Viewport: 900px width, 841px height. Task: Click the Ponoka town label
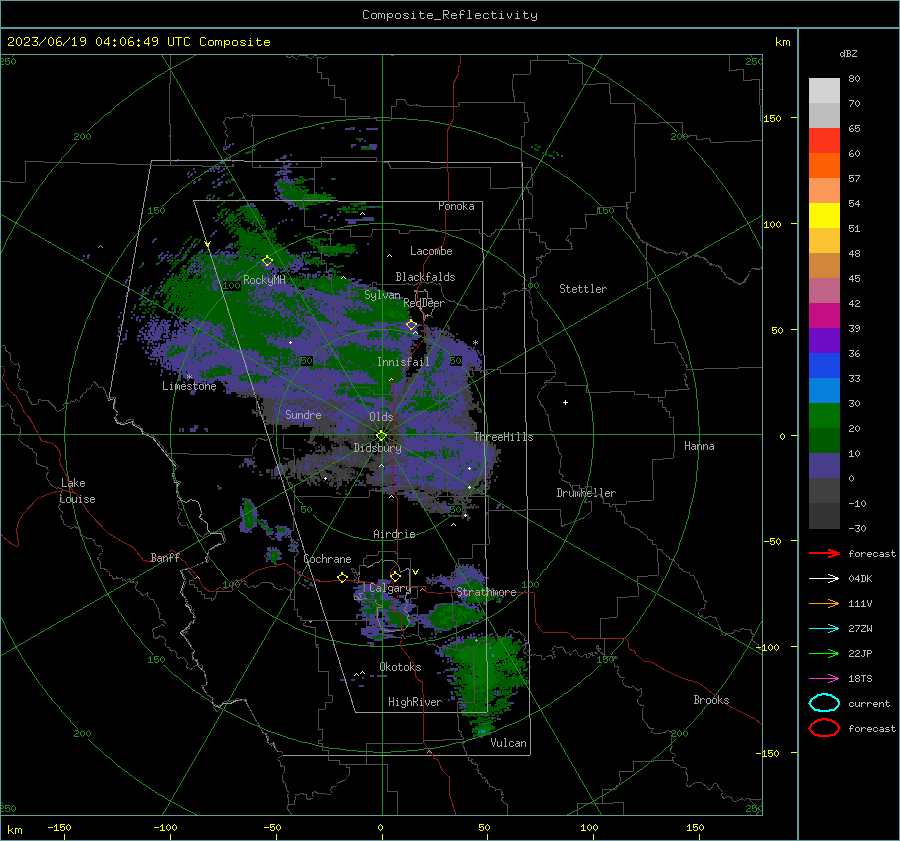[x=456, y=206]
